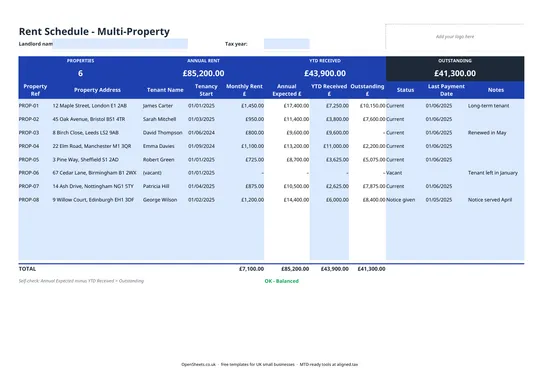The height and width of the screenshot is (382, 540).
Task: Select cell PROP-07
Action: (x=29, y=186)
